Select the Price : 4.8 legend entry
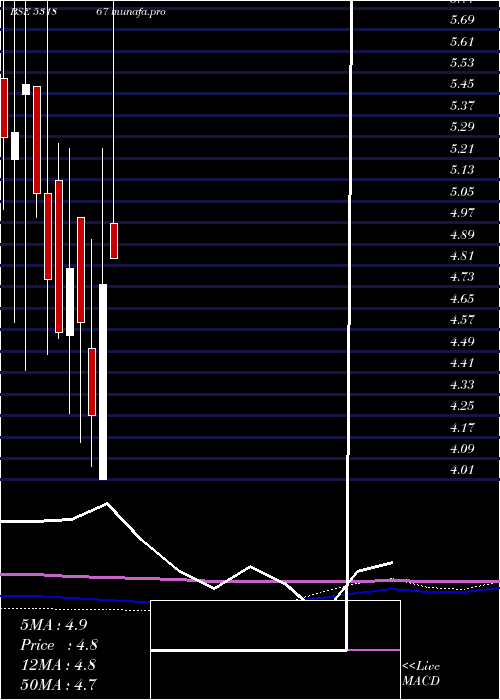500x700 pixels. click(x=59, y=645)
